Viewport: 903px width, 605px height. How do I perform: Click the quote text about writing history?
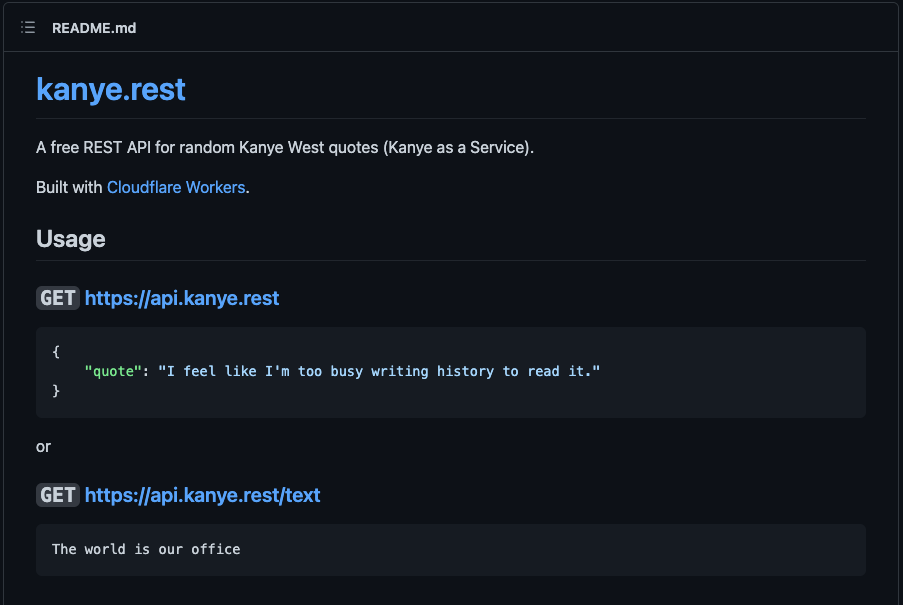(x=379, y=371)
